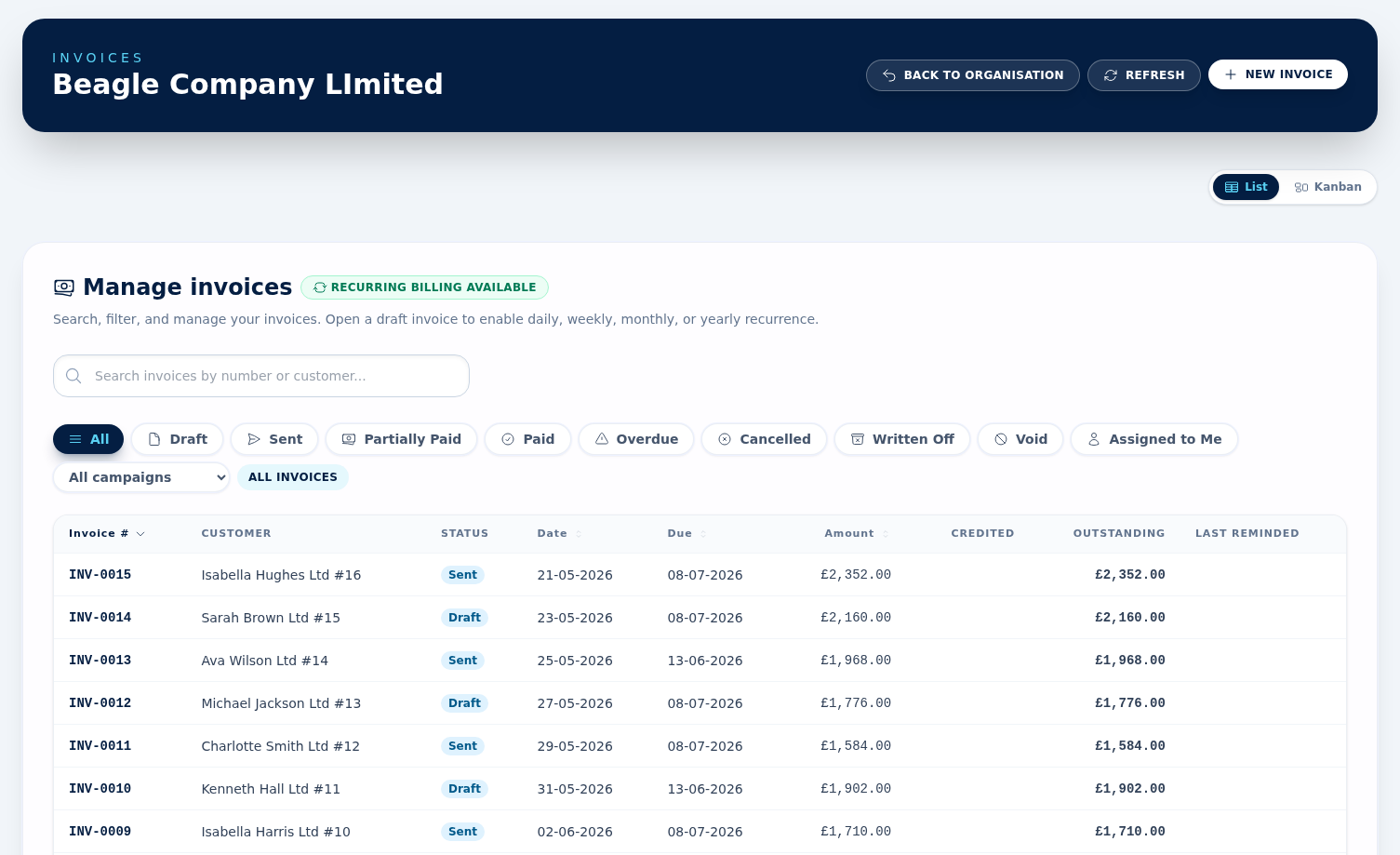
Task: Click the table icon in List view button
Action: [1232, 187]
